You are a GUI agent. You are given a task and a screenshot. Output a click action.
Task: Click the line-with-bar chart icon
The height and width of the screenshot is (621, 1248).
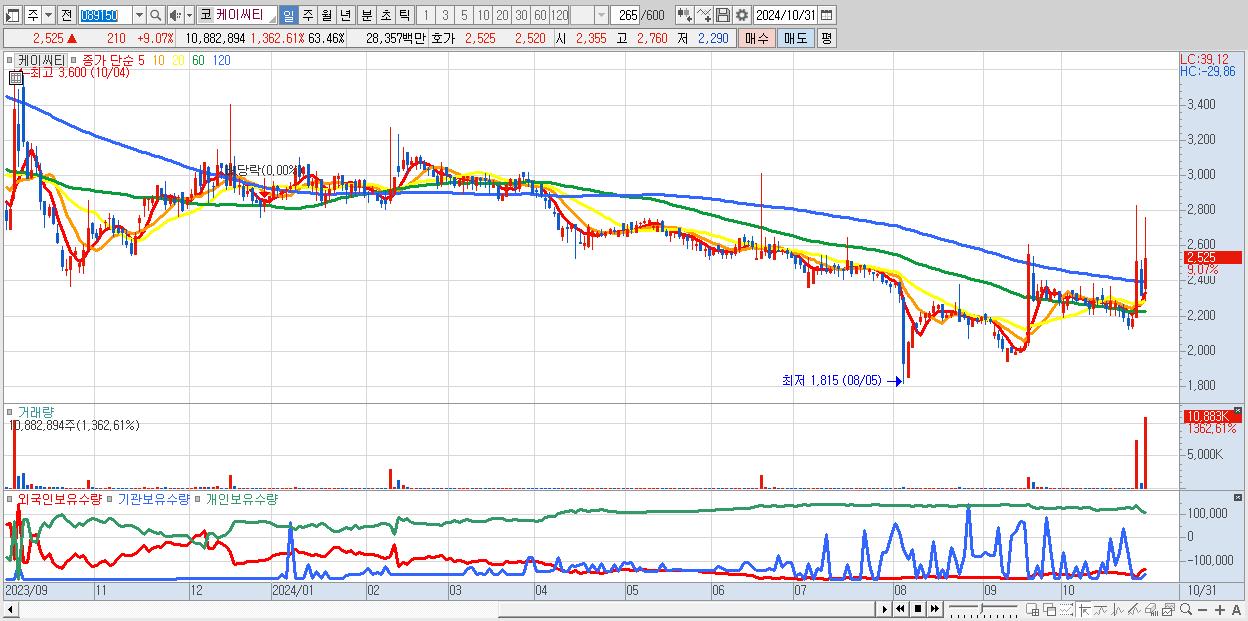(x=1101, y=610)
